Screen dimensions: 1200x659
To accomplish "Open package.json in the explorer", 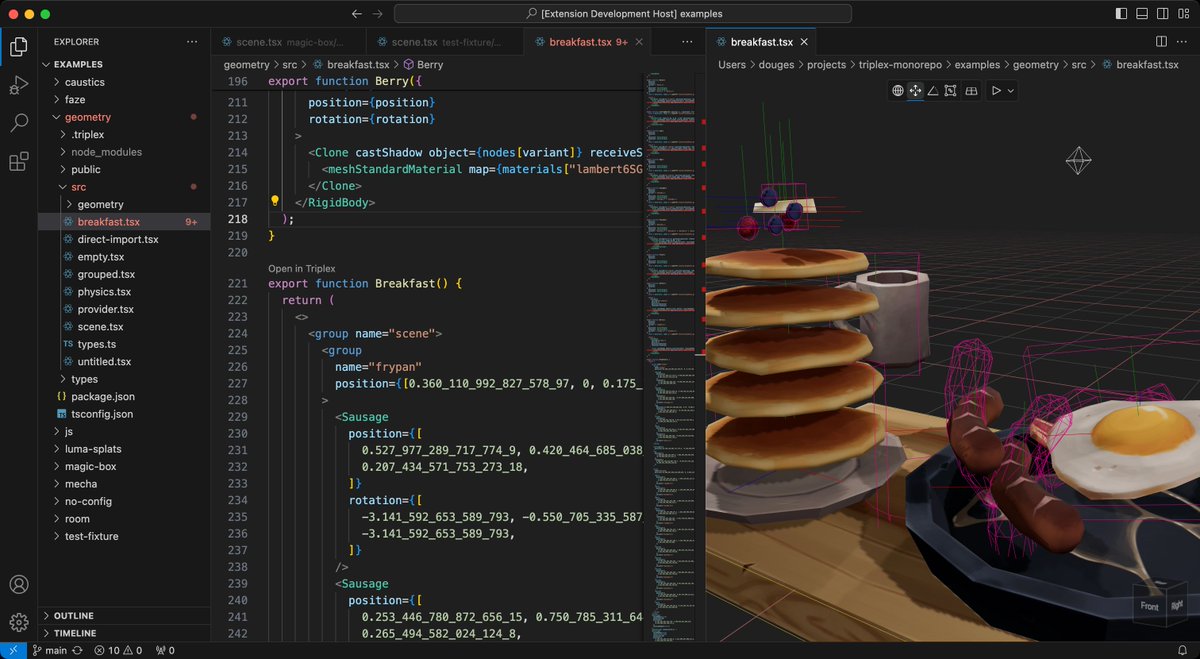I will point(124,397).
